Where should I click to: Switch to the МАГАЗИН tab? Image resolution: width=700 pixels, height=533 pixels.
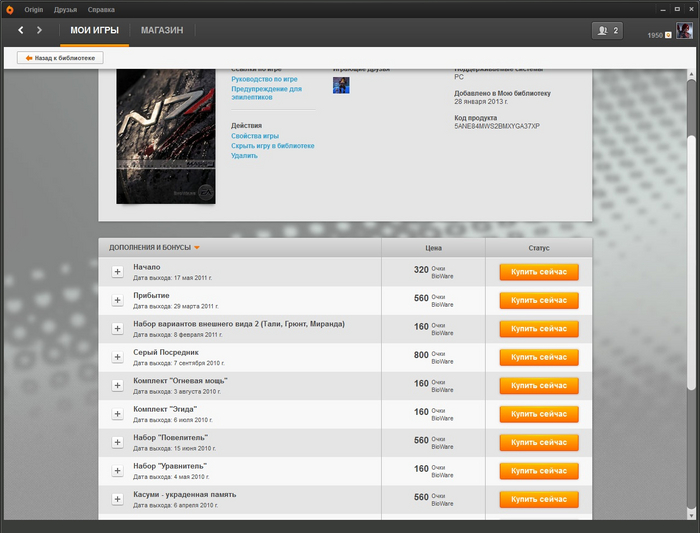pyautogui.click(x=162, y=30)
